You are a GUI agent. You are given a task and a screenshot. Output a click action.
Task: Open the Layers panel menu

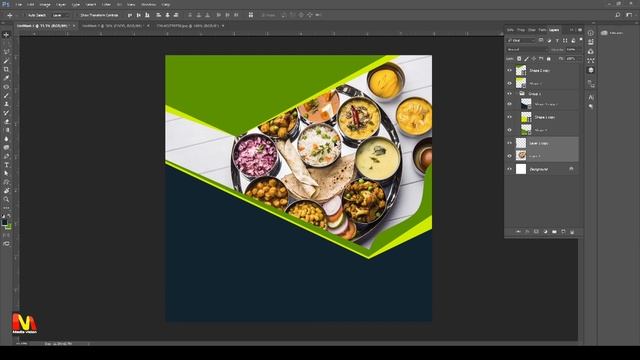pyautogui.click(x=580, y=30)
